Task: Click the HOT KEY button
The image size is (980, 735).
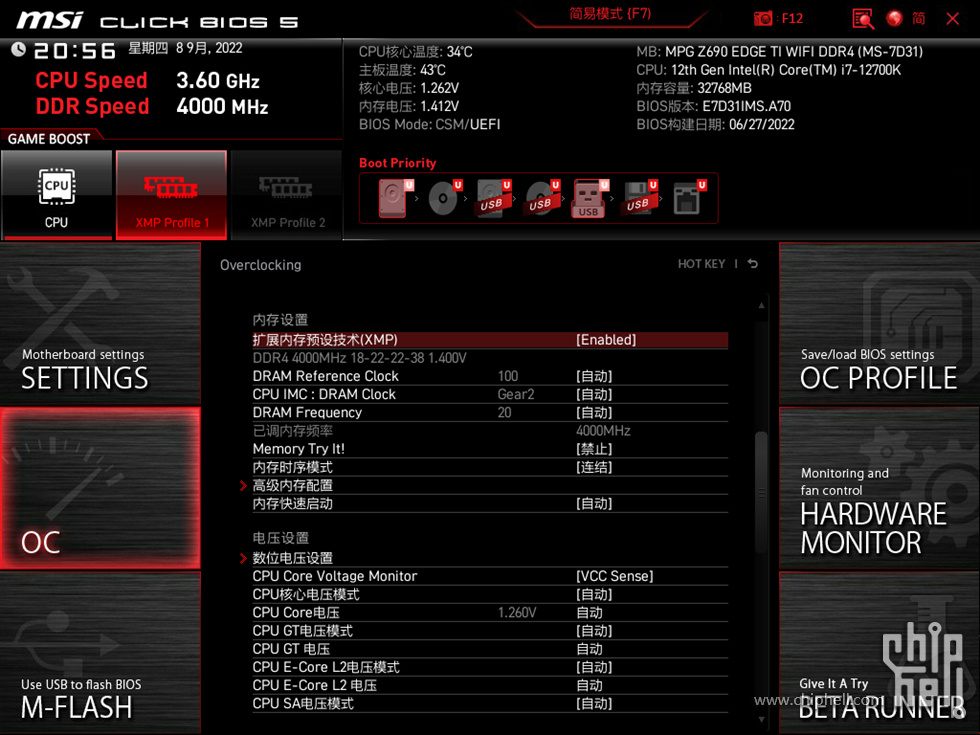Action: 701,264
